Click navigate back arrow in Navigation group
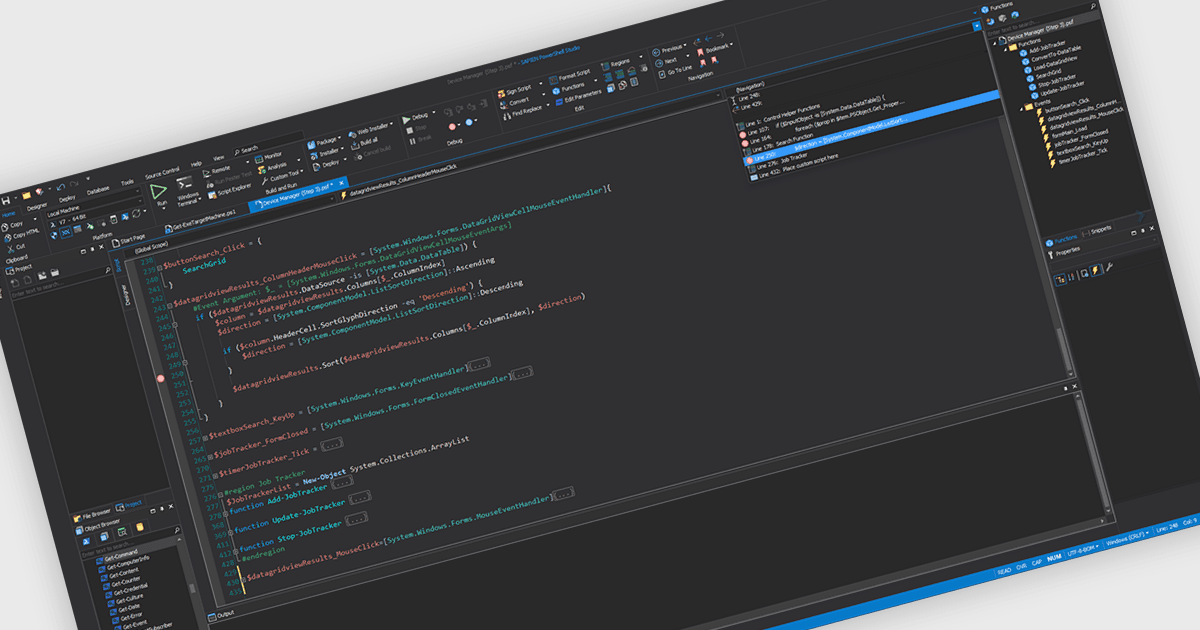The height and width of the screenshot is (630, 1200). tap(708, 40)
